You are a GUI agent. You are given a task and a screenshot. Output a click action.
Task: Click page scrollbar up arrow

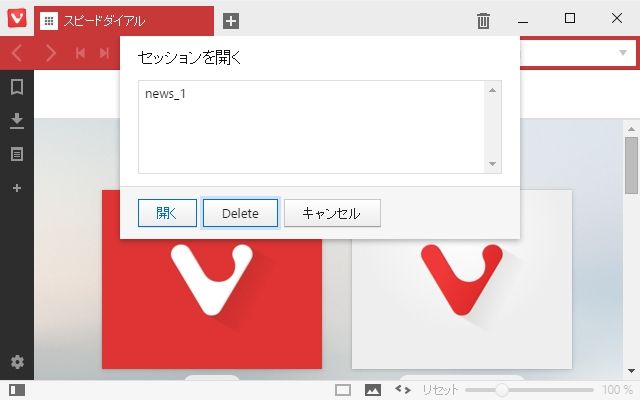pyautogui.click(x=631, y=129)
